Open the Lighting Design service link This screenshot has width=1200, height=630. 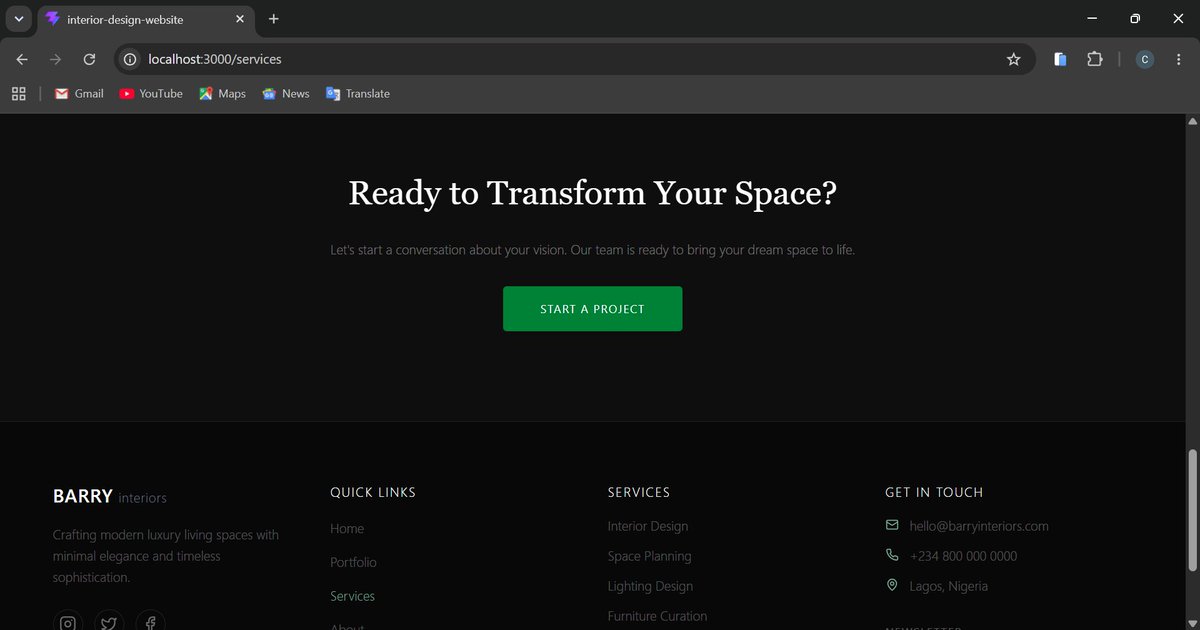click(x=650, y=586)
